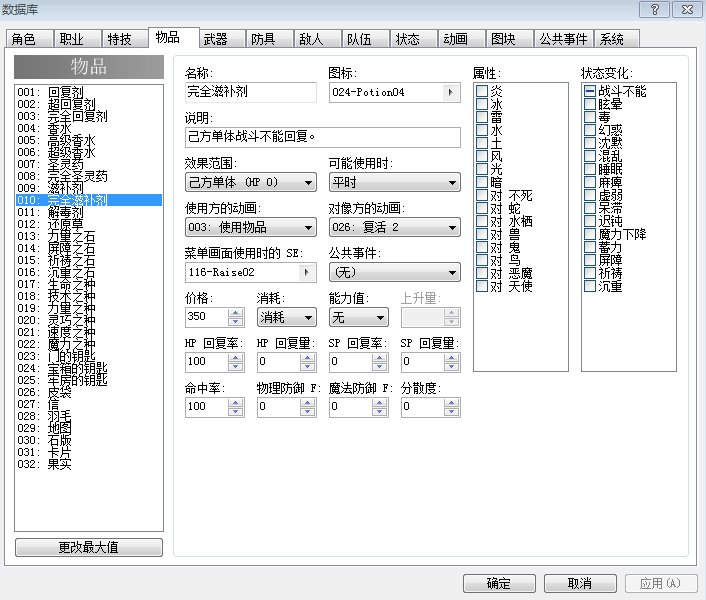Open the 使用方的动画 dropdown
This screenshot has width=706, height=600.
[251, 227]
